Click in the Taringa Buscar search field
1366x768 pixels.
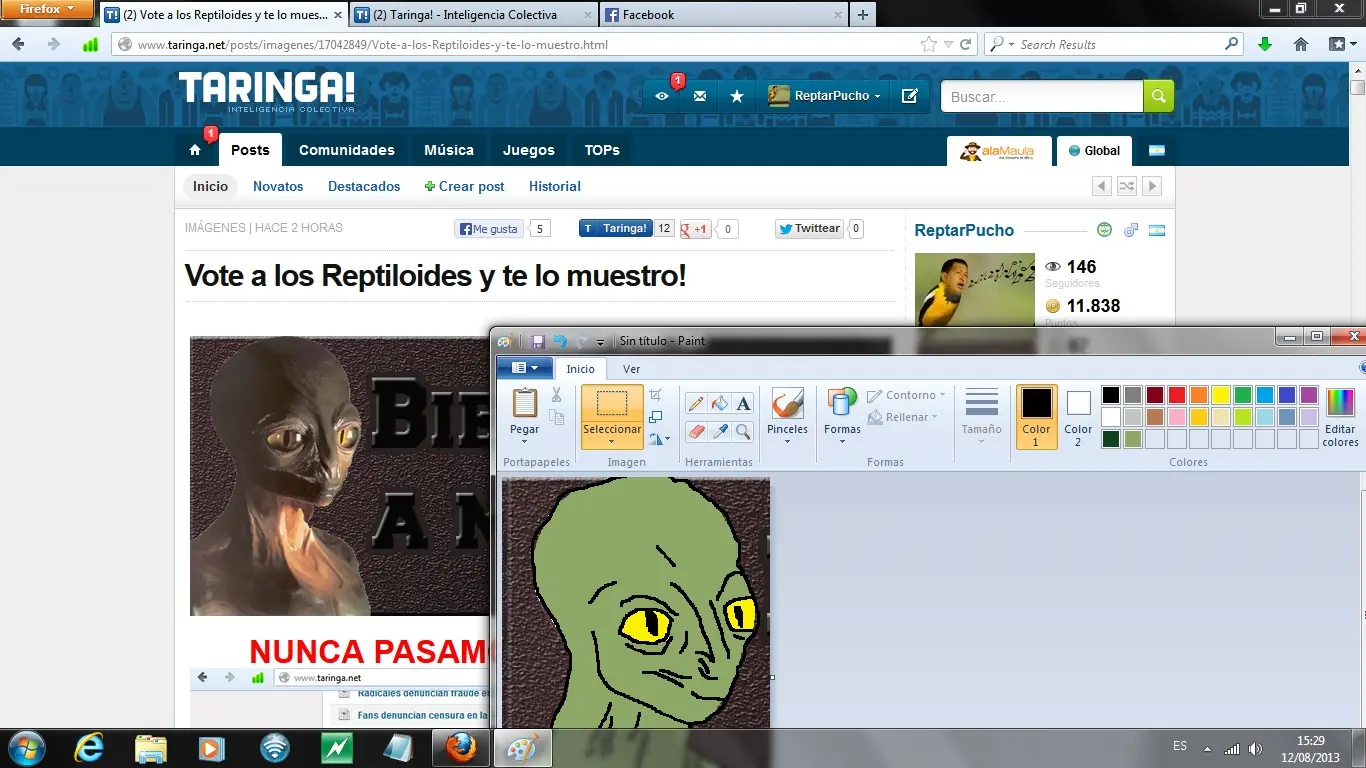[x=1042, y=96]
